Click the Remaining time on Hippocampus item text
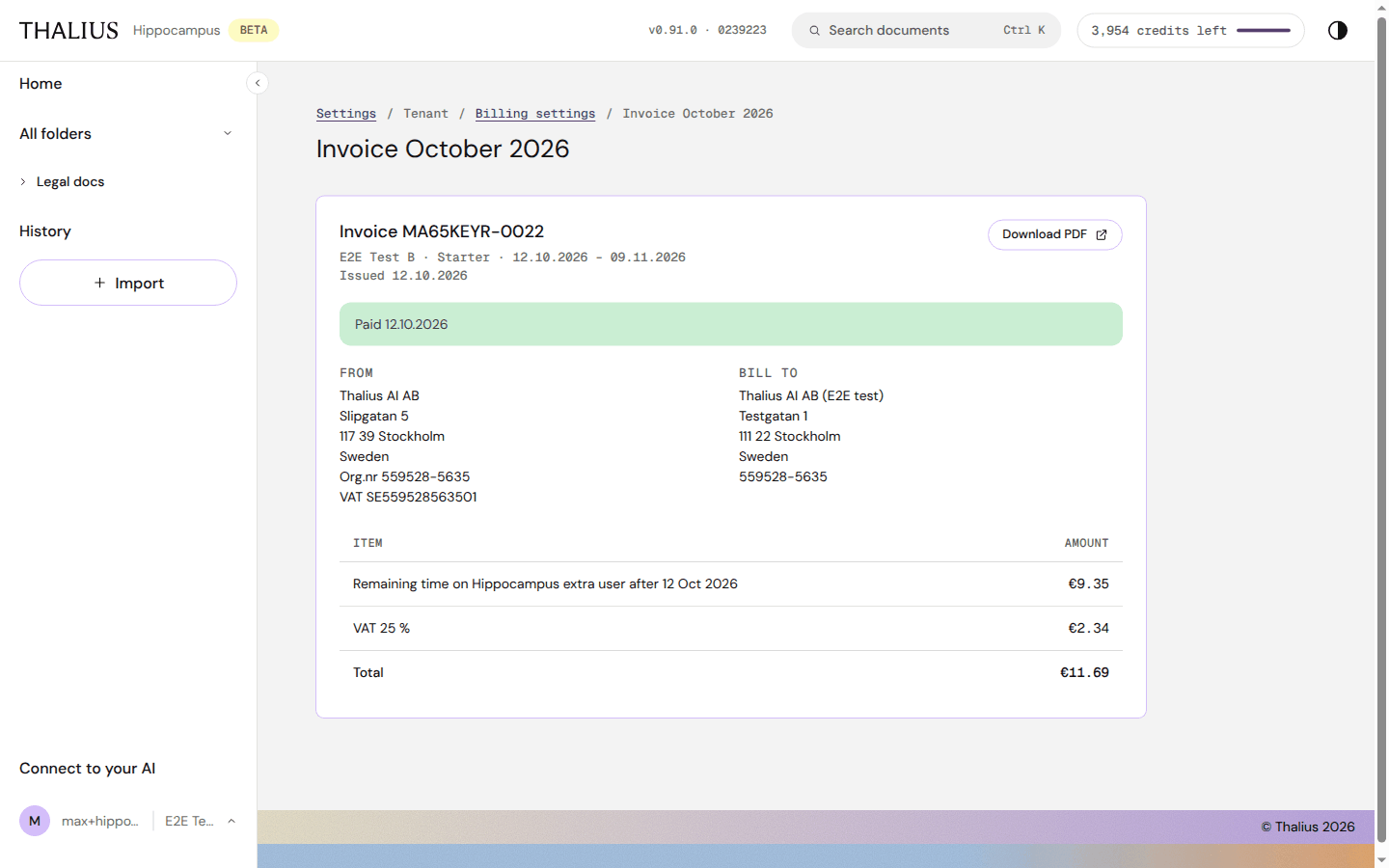 tap(545, 584)
